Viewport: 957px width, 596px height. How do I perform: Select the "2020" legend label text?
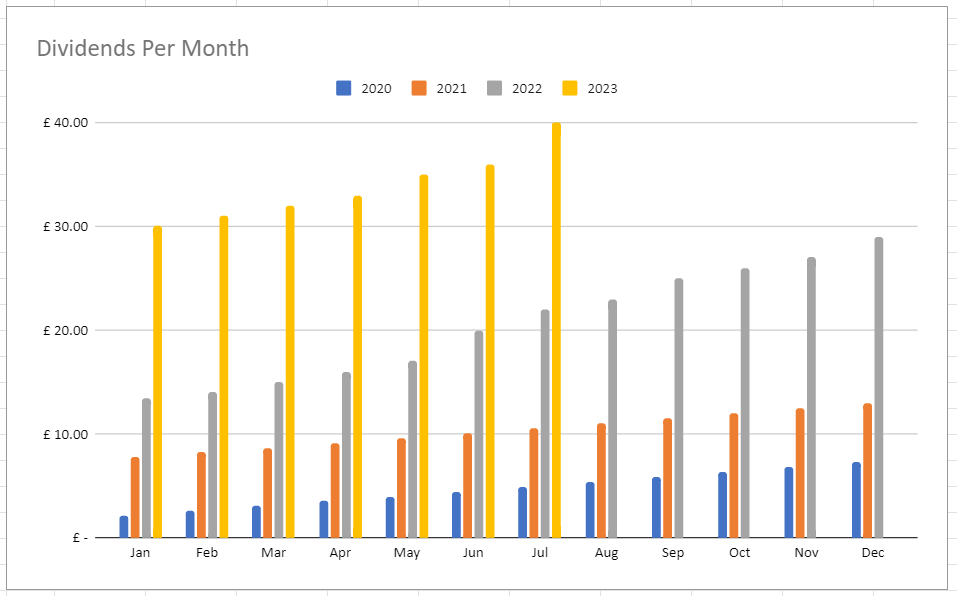pyautogui.click(x=376, y=89)
